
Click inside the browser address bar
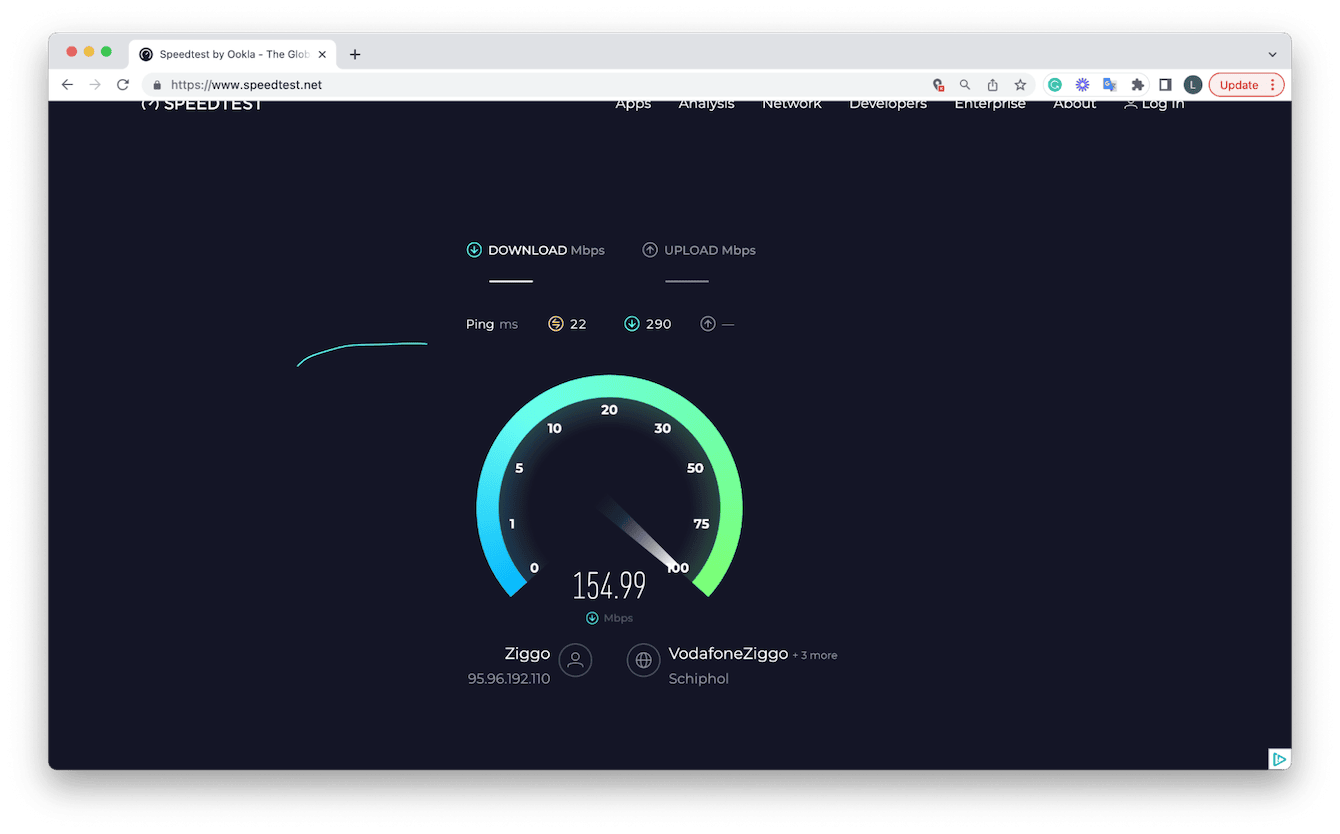[400, 84]
